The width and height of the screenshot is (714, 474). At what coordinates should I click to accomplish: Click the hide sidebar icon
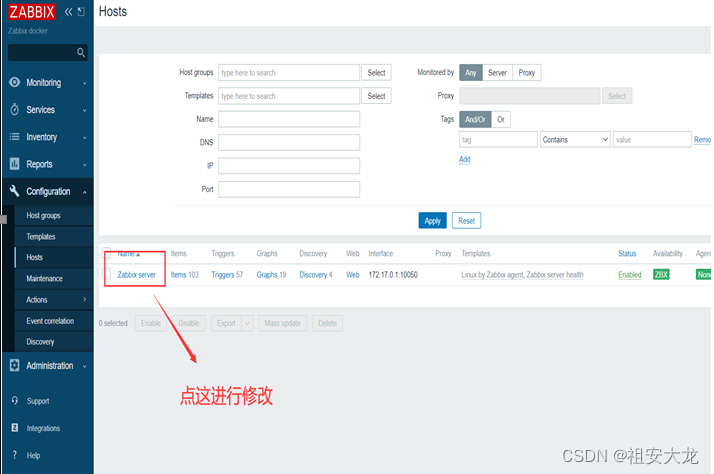click(82, 12)
